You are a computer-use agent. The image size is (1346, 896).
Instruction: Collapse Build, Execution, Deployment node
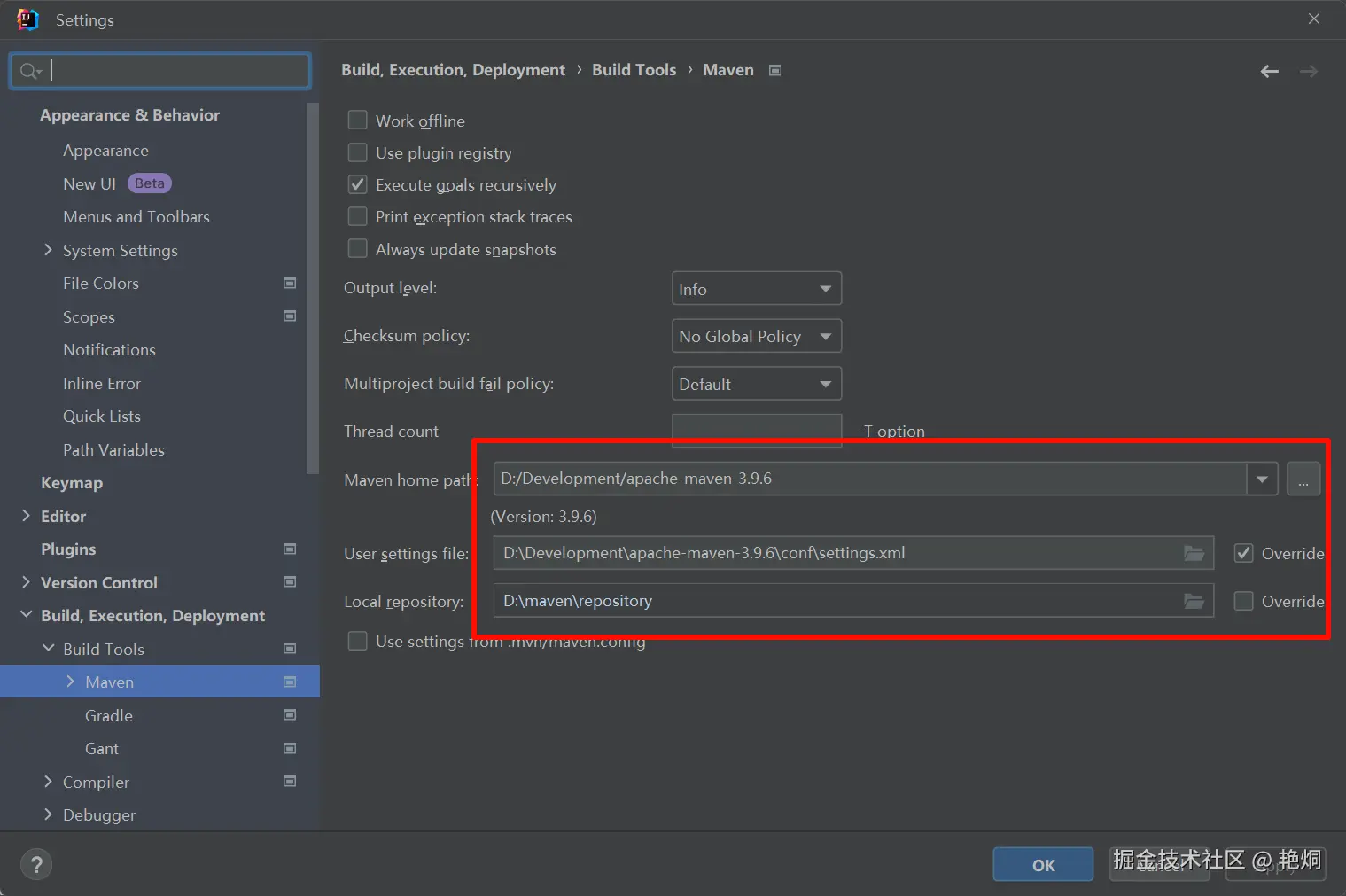tap(26, 615)
